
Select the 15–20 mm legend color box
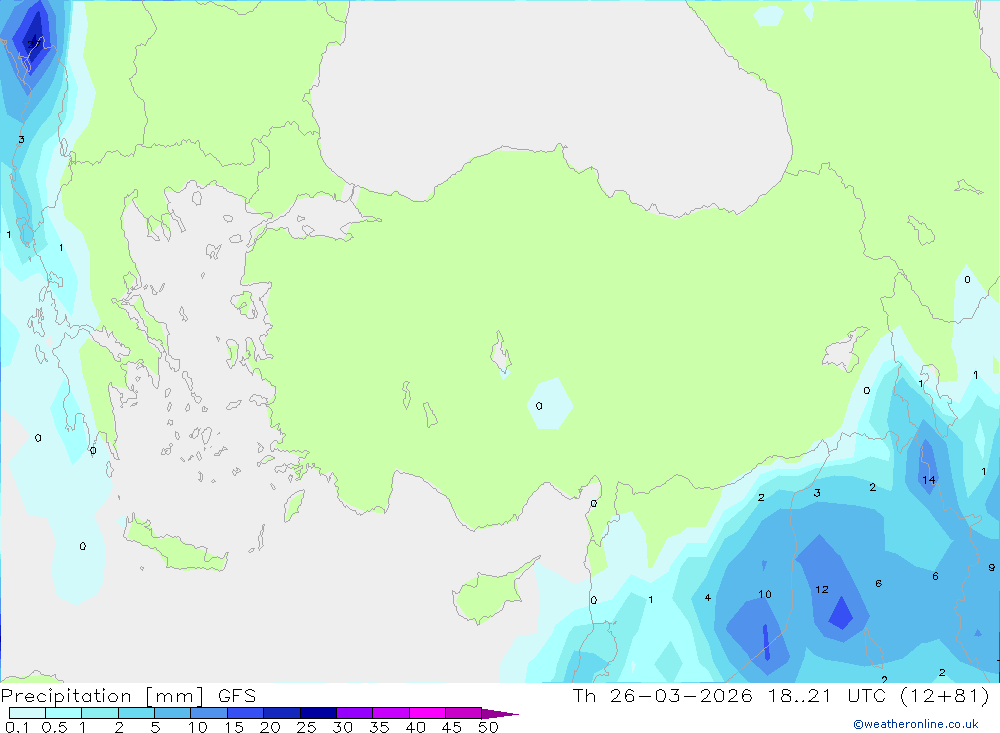(246, 713)
